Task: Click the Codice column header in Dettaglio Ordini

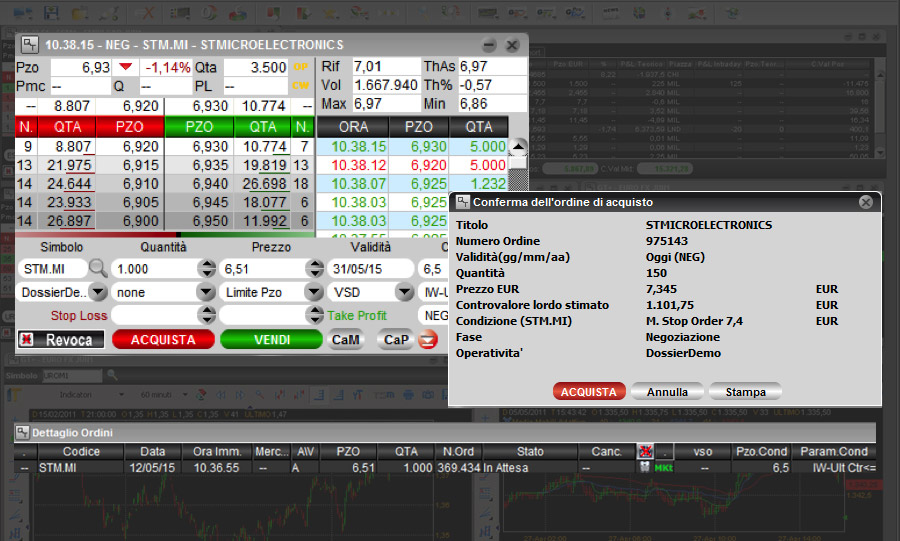Action: 81,452
